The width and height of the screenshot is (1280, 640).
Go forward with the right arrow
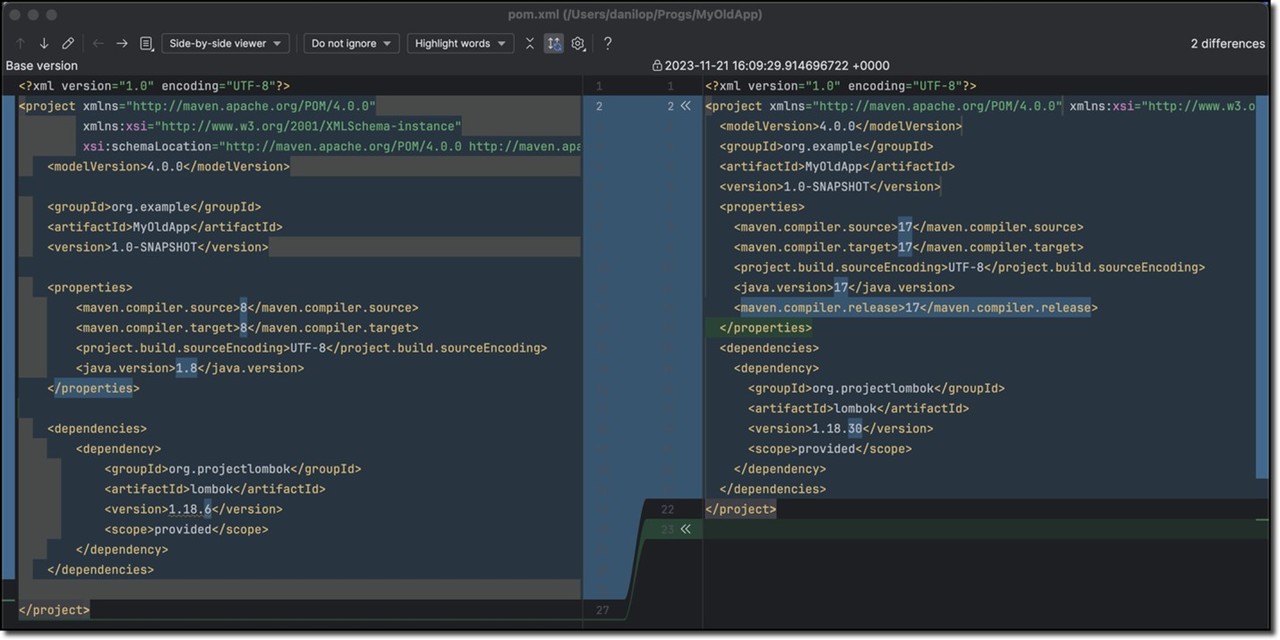122,44
